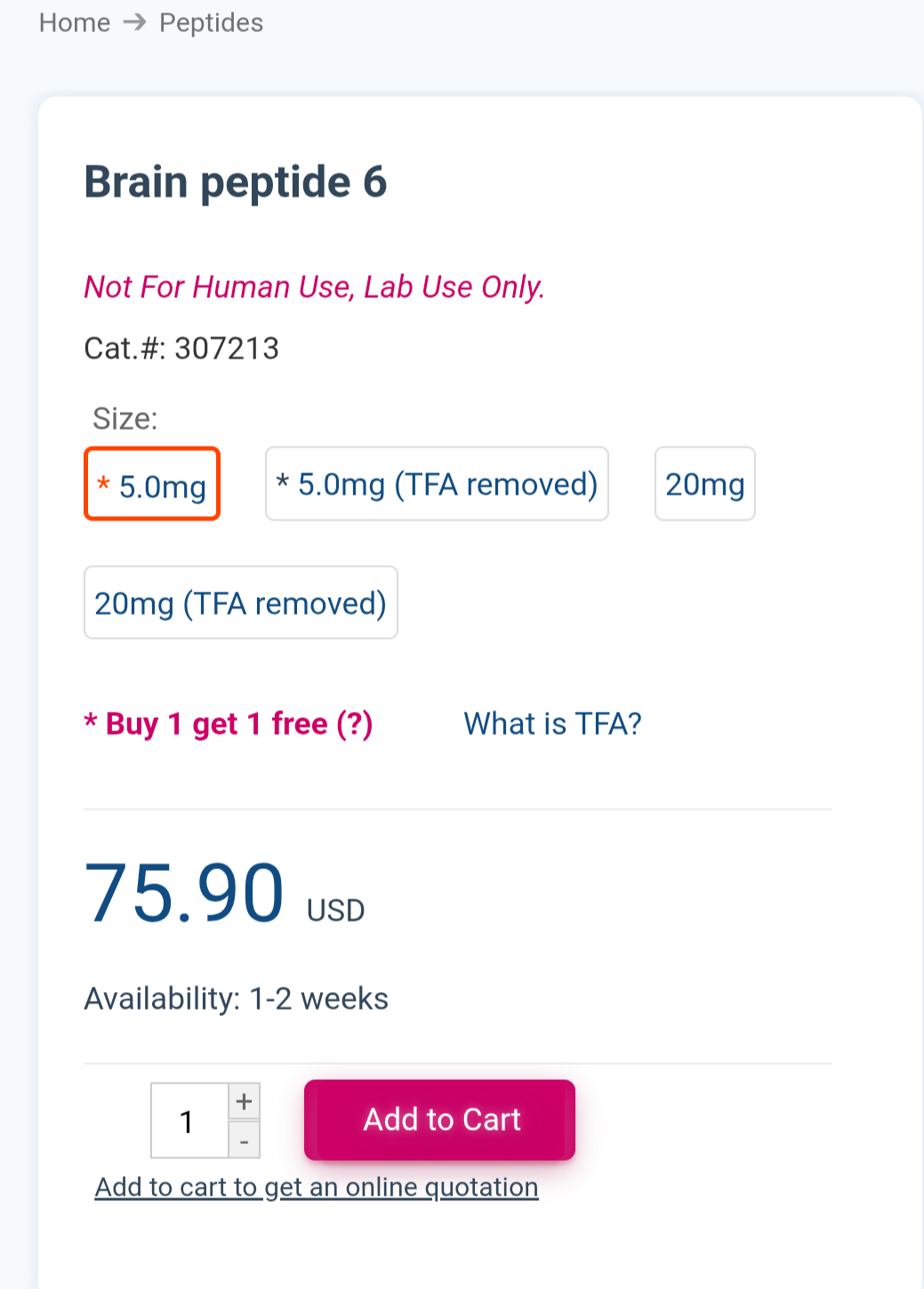Click the USD currency label
Image resolution: width=924 pixels, height=1289 pixels.
tap(335, 911)
